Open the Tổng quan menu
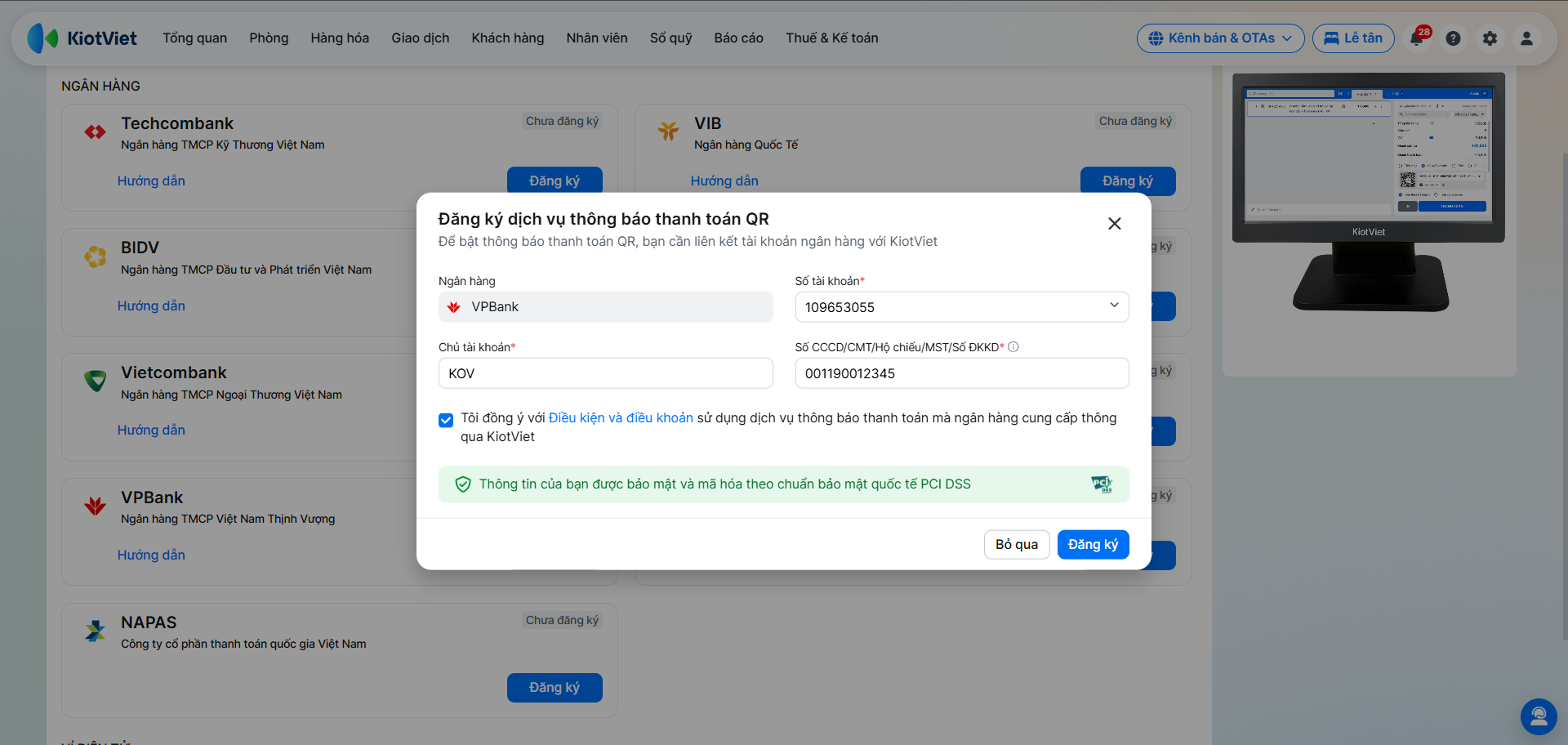 click(x=195, y=38)
